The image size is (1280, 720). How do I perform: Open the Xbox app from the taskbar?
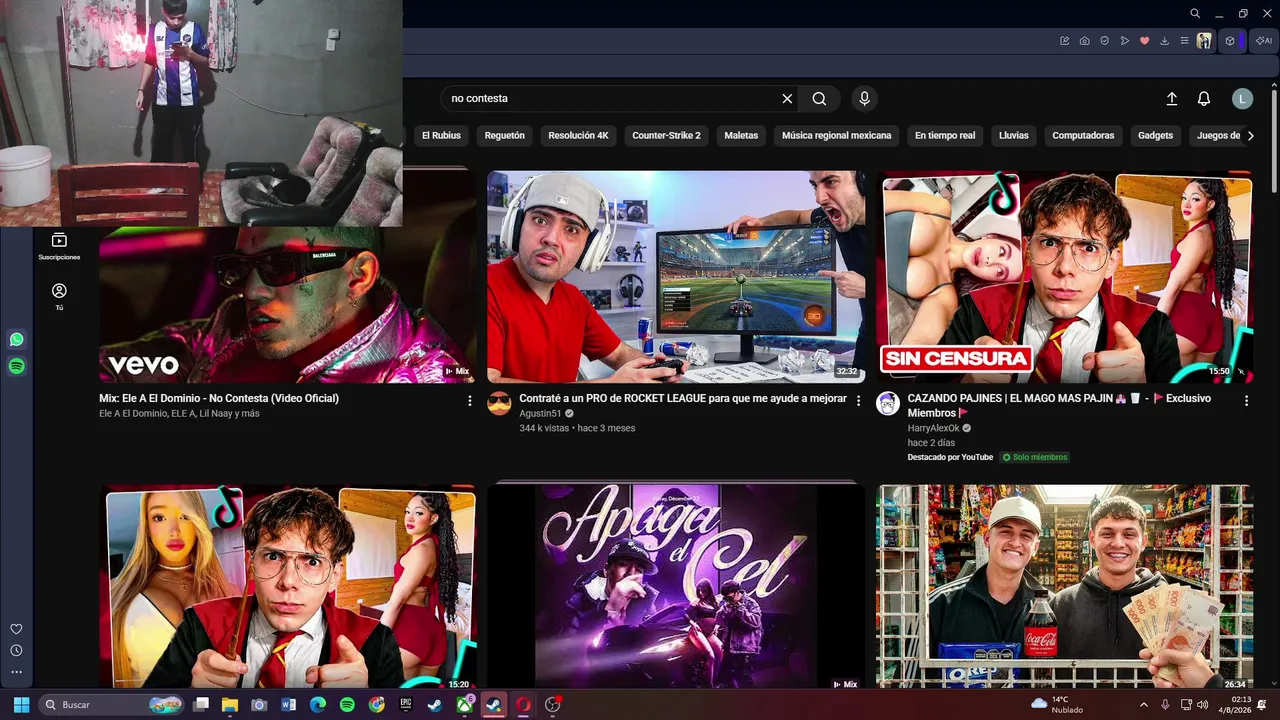464,705
